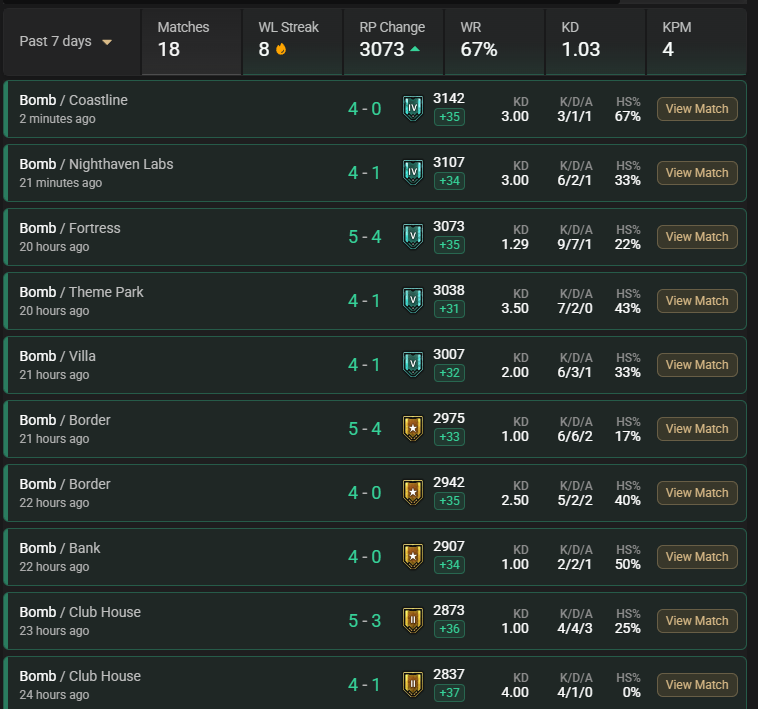
Task: Click the 2 minutes ago timestamp
Action: click(x=58, y=119)
